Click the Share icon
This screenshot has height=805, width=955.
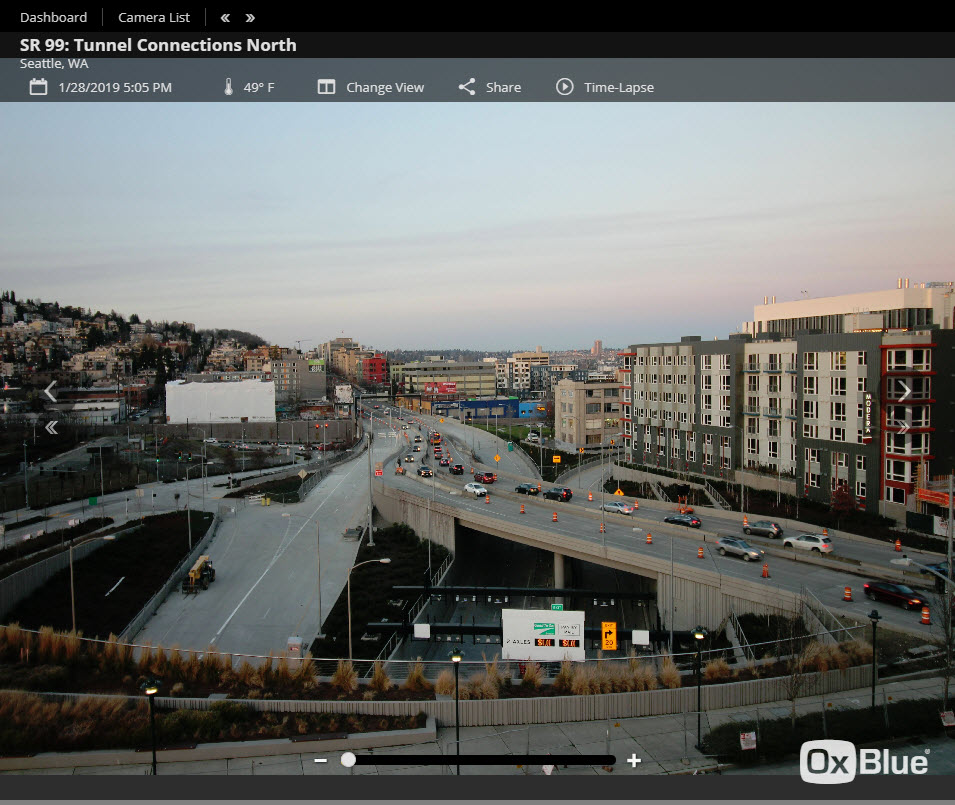(467, 87)
